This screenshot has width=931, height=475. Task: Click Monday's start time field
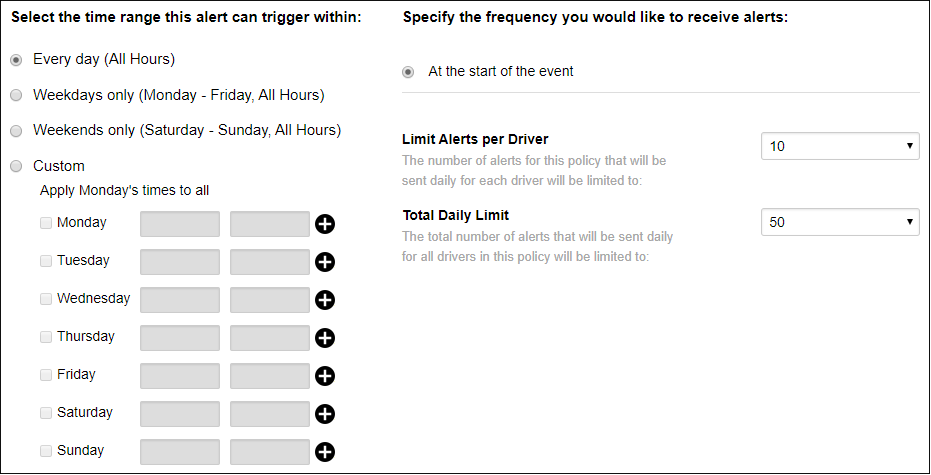180,224
